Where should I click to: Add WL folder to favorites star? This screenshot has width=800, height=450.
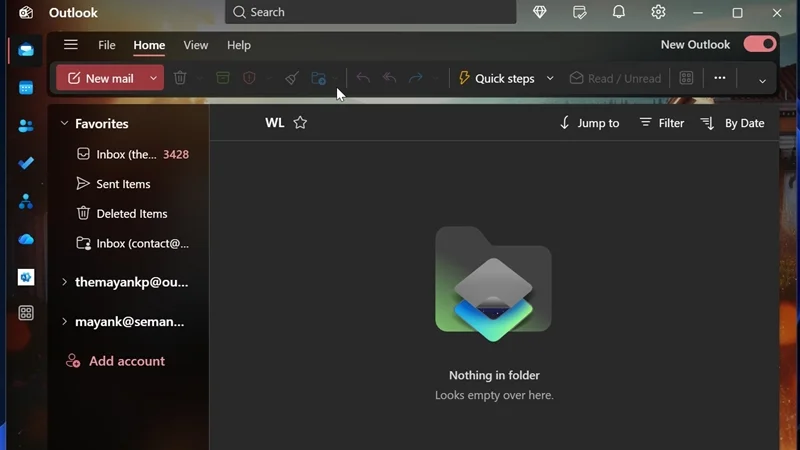click(300, 123)
